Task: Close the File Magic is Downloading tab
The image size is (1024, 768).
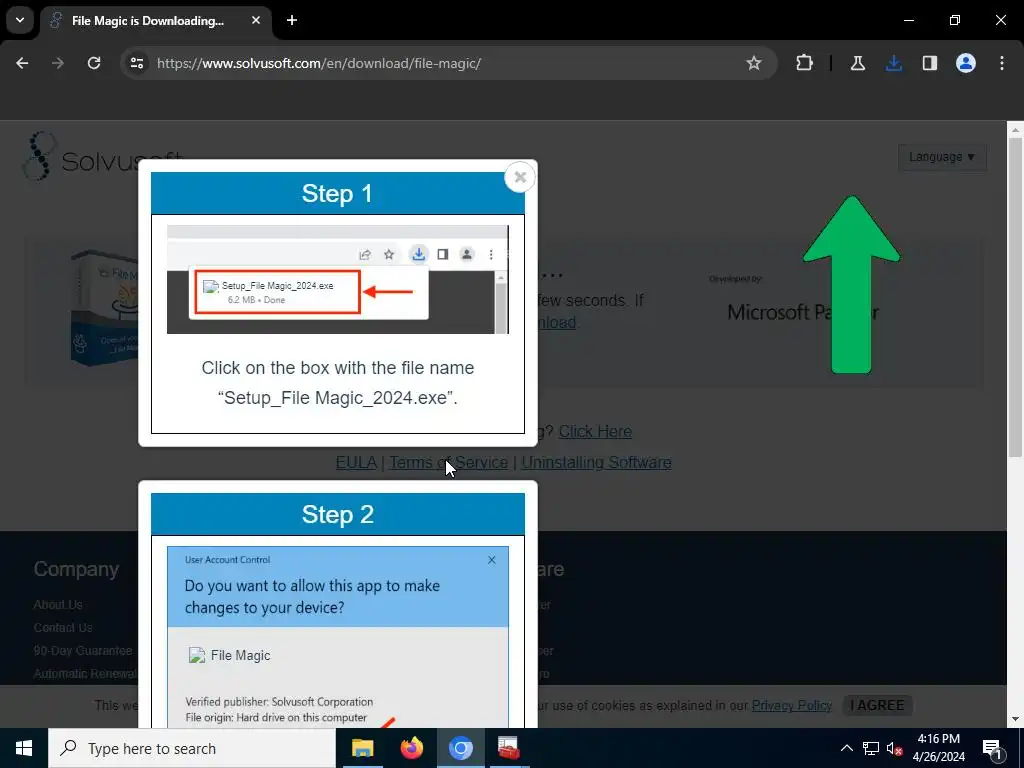Action: pos(256,20)
